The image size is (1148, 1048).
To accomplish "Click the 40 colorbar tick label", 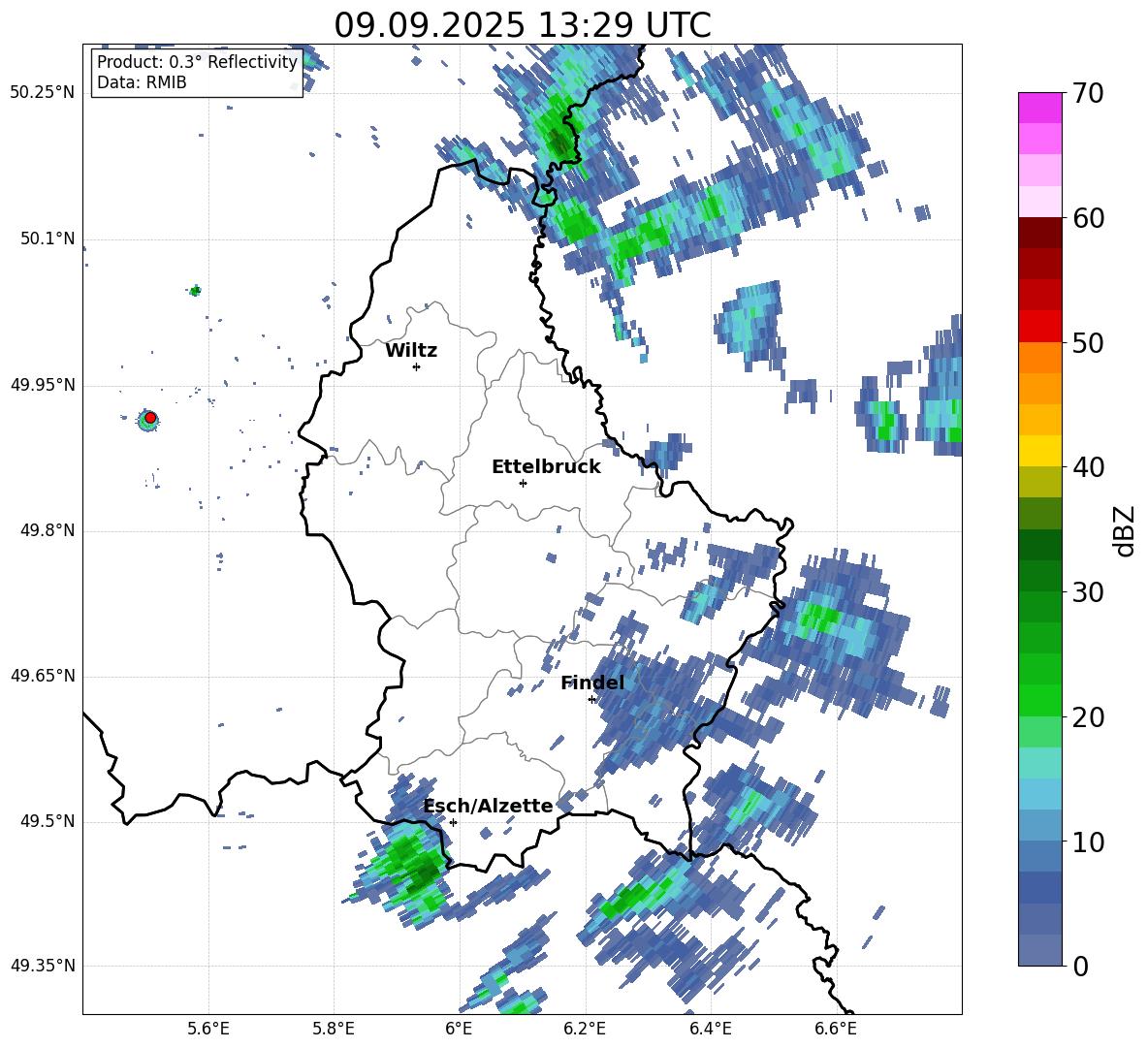I will pos(1087,467).
